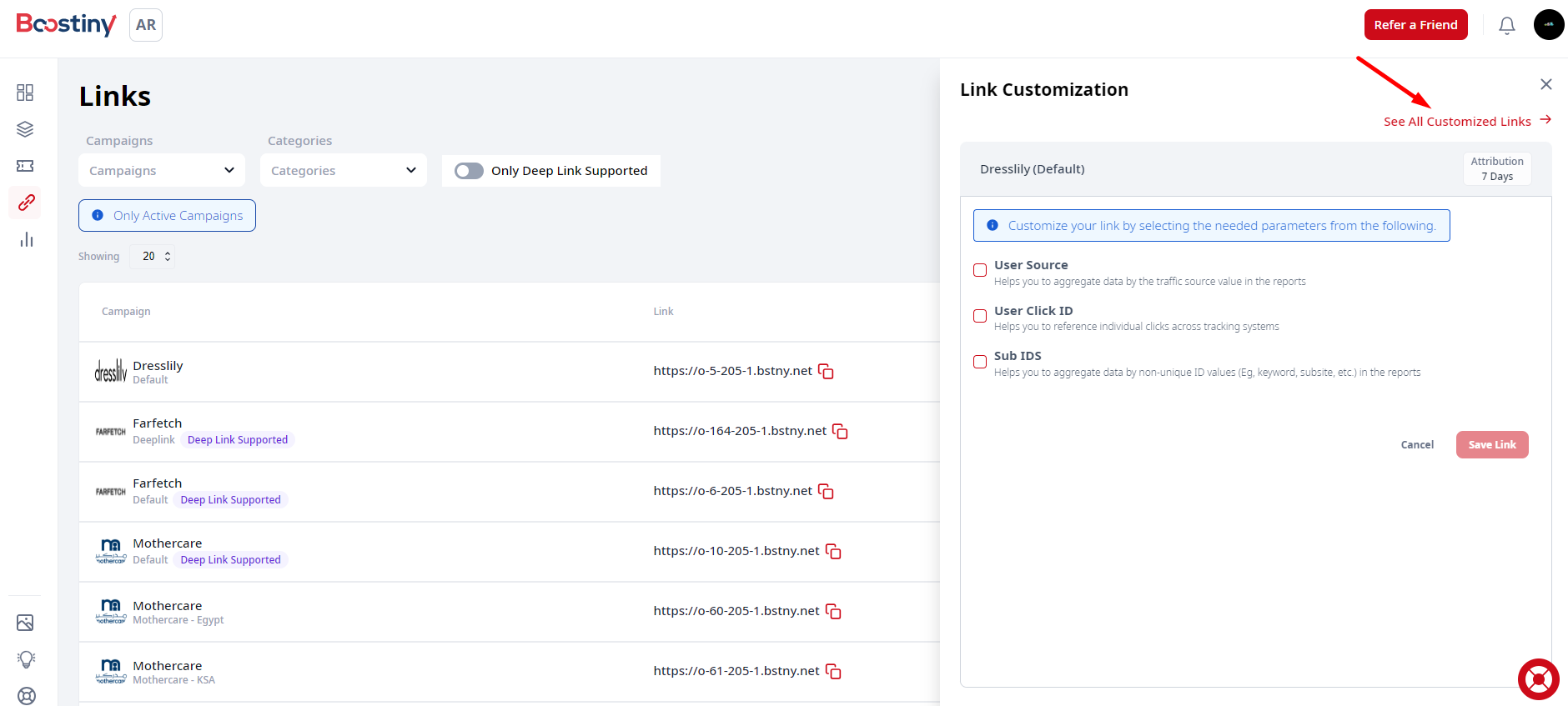Open the Boostiny logo home link
Image resolution: width=1568 pixels, height=706 pixels.
click(66, 24)
